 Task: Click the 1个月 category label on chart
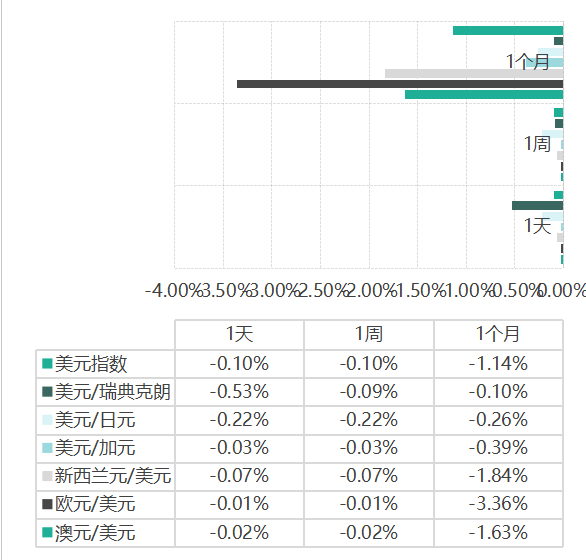pyautogui.click(x=528, y=62)
